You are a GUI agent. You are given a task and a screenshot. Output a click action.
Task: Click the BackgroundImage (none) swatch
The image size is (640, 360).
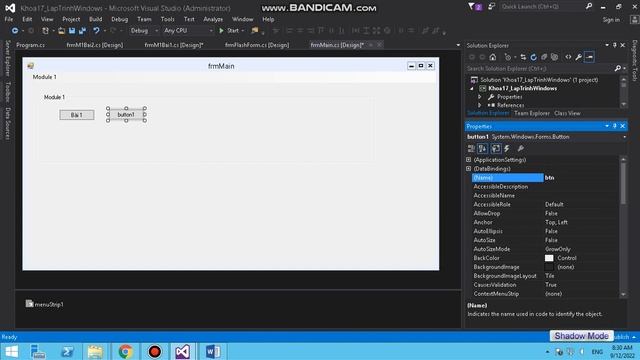[x=549, y=267]
